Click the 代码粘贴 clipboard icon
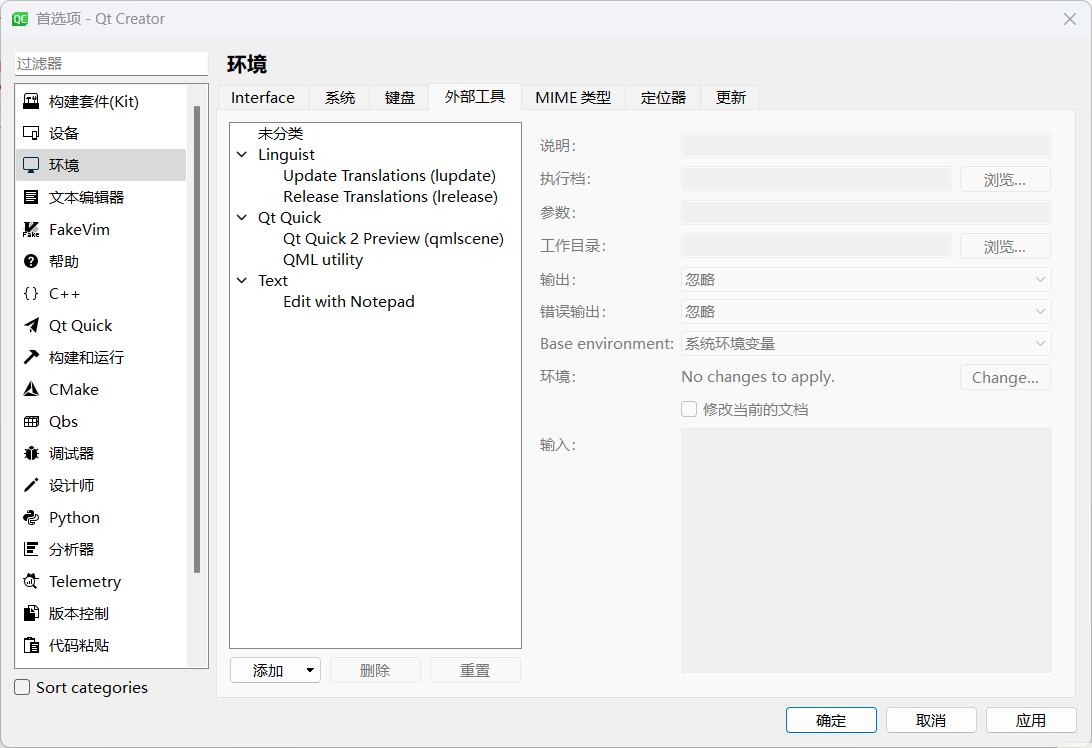Viewport: 1092px width, 748px height. 31,646
